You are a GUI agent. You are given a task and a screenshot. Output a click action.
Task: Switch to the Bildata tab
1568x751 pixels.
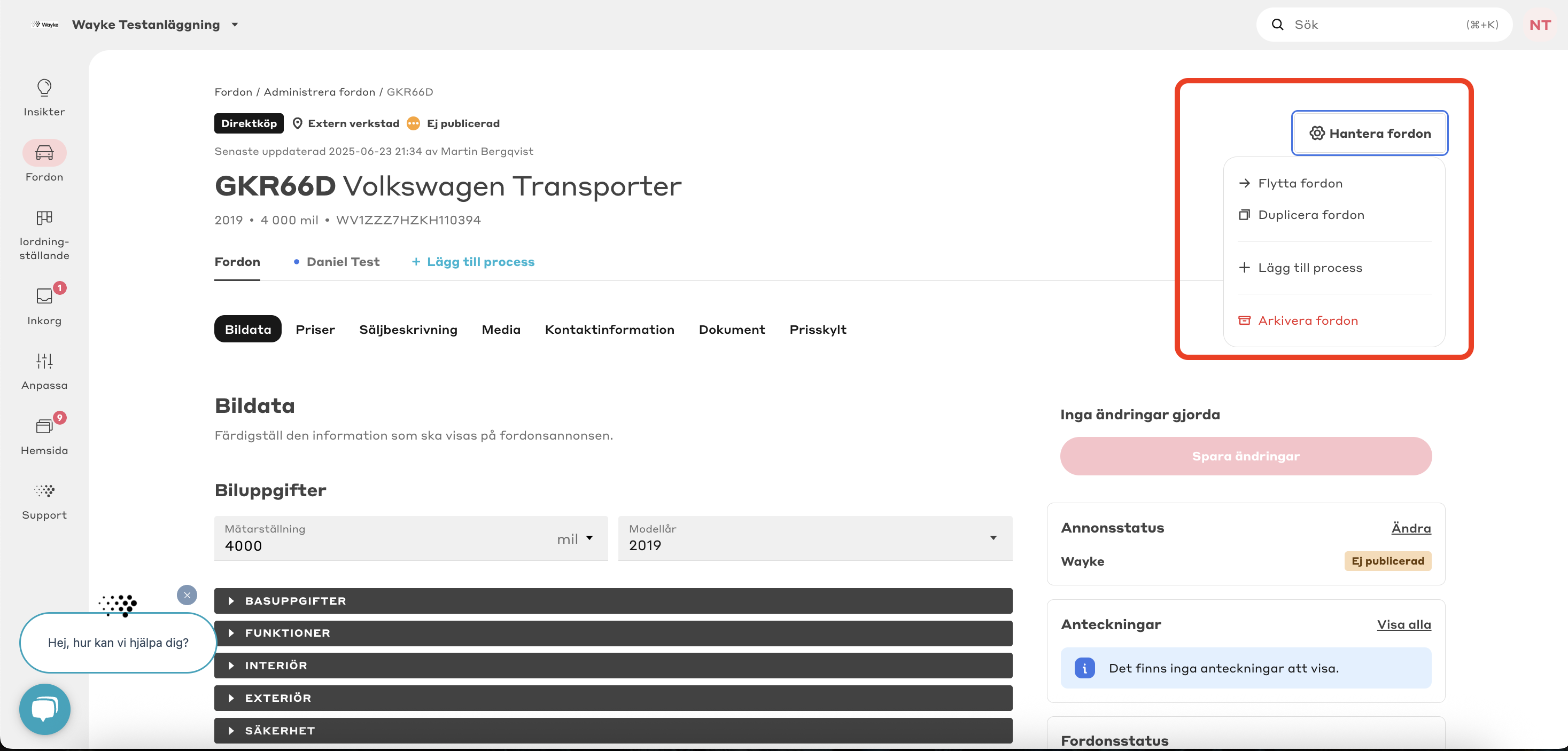tap(248, 329)
